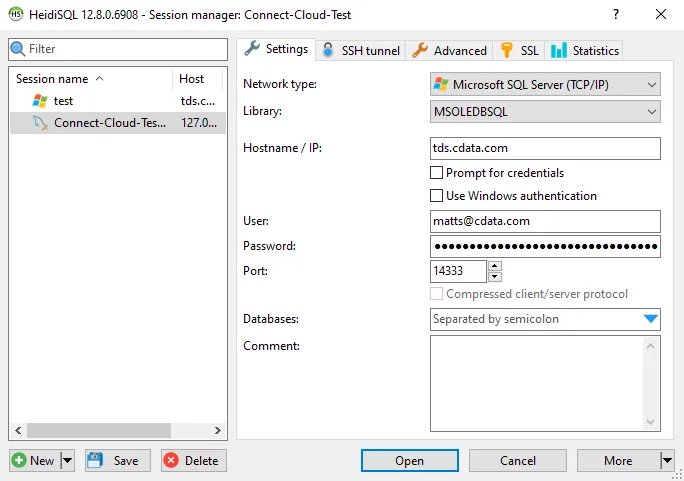Increase the Port value with up arrow
This screenshot has width=684, height=481.
(x=495, y=266)
